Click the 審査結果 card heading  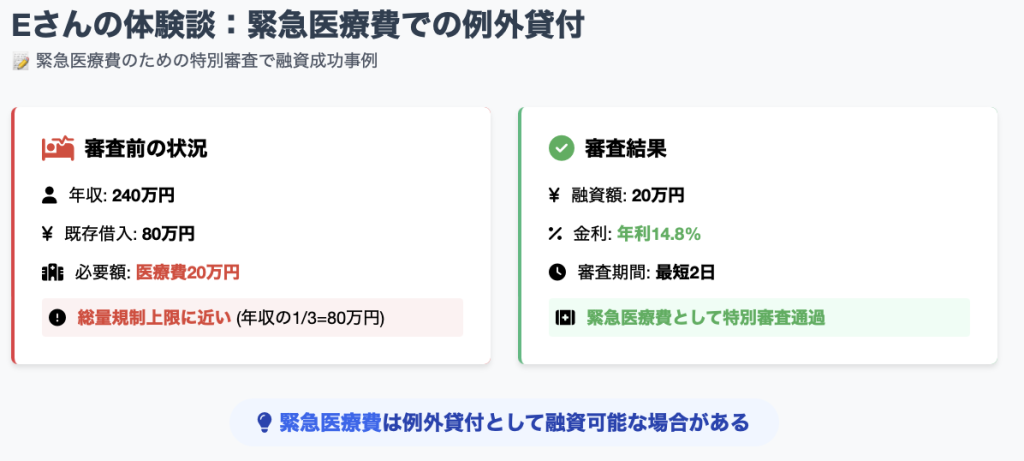pyautogui.click(x=626, y=149)
